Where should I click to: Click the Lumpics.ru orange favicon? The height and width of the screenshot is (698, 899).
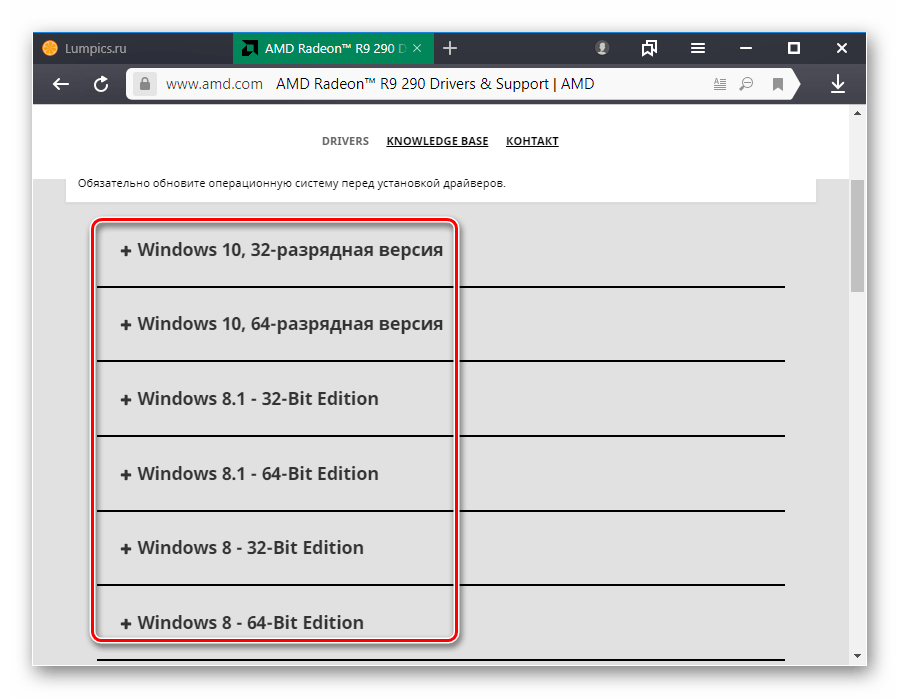click(x=50, y=48)
